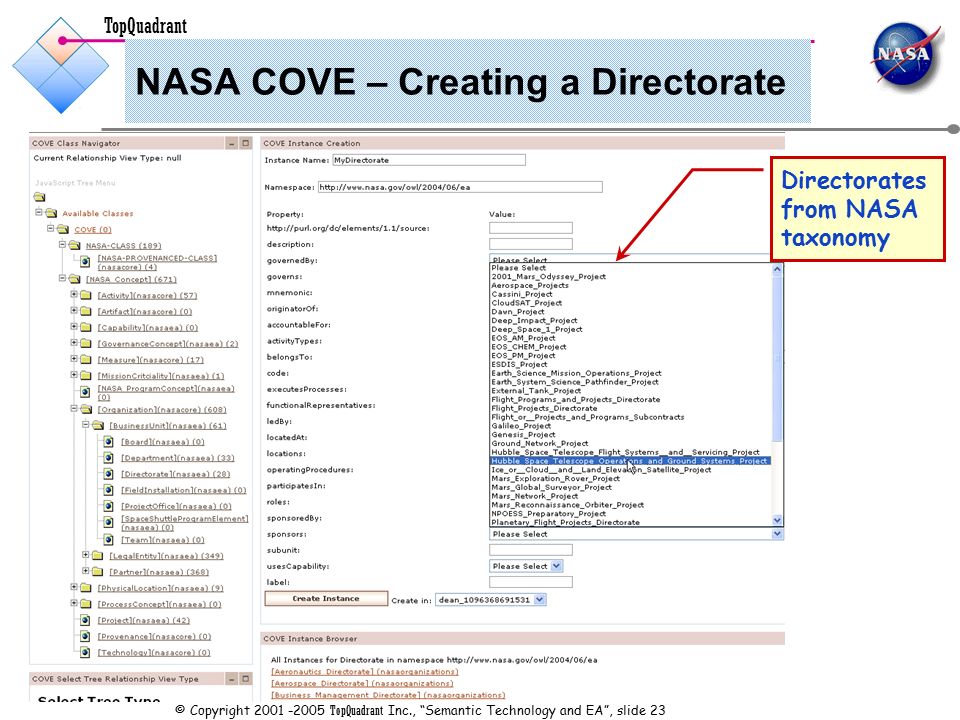Expand the PhysicalLocation tree node
This screenshot has height=720, width=960.
click(x=74, y=587)
